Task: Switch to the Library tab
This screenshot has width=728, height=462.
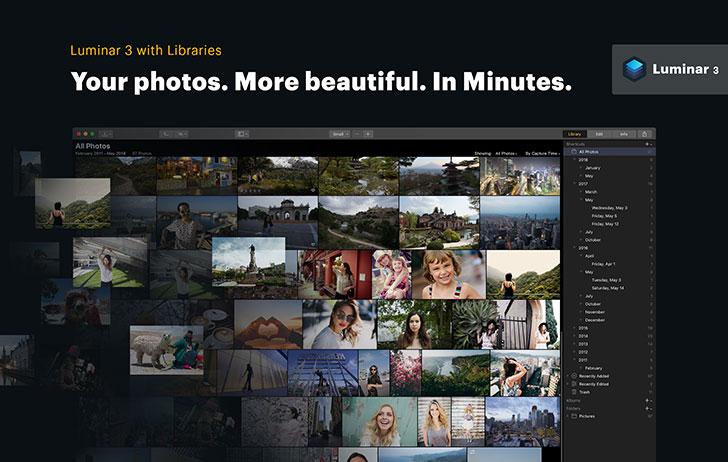Action: pyautogui.click(x=574, y=134)
